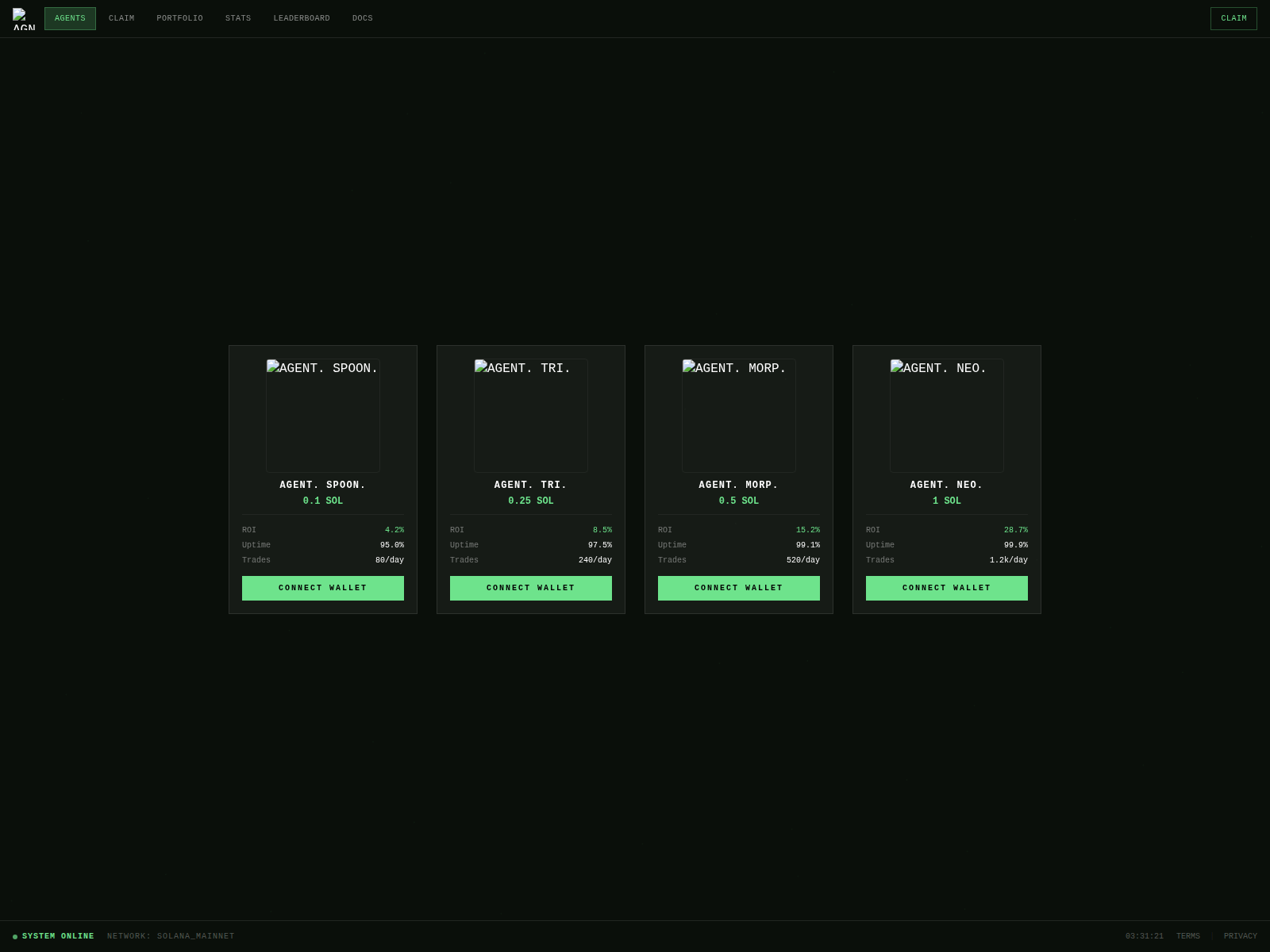Connect wallet for AGENT. MORP.
This screenshot has height=952, width=1270.
(738, 588)
